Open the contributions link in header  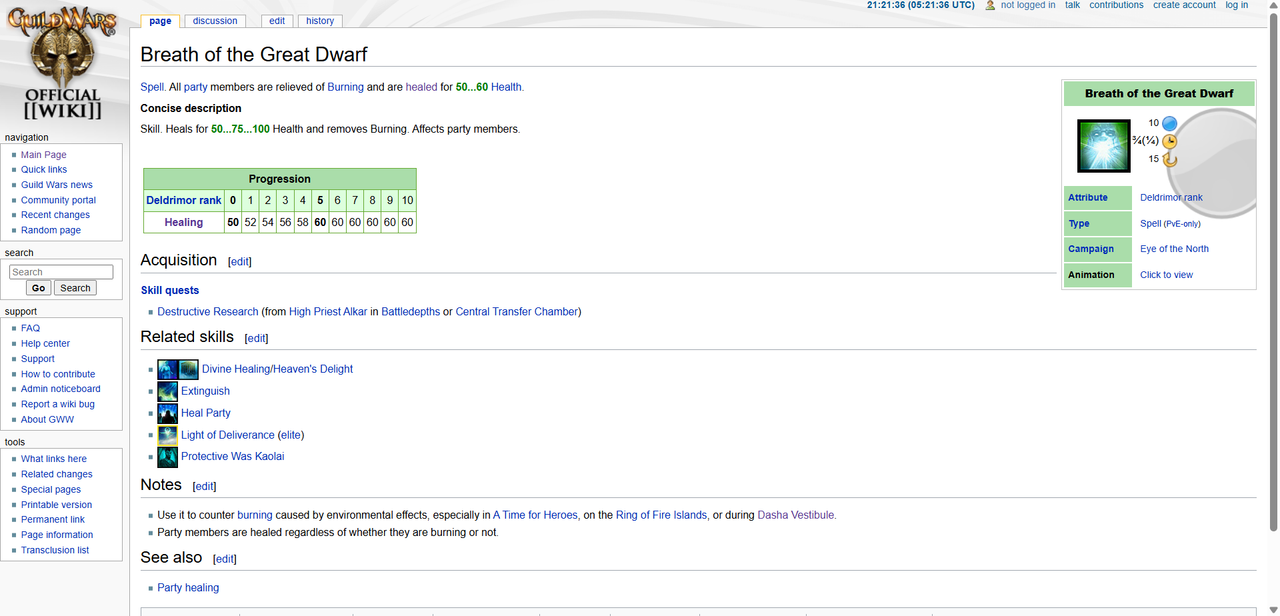[x=1116, y=5]
